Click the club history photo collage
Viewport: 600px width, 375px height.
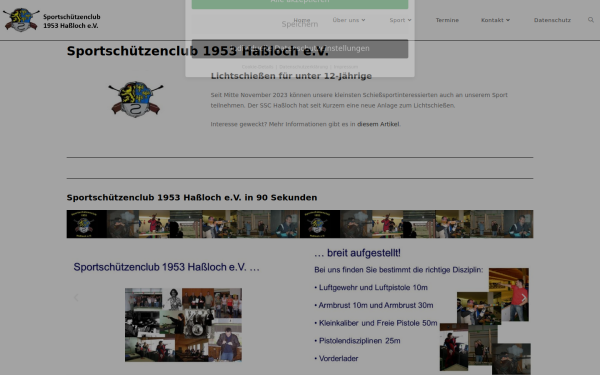183,324
